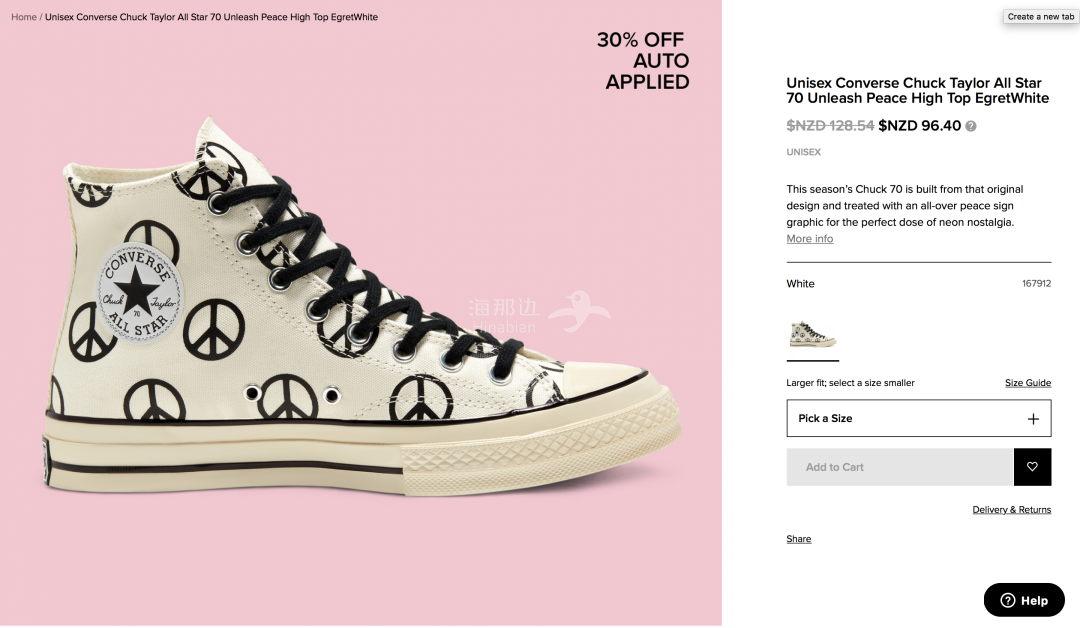Open the Size Guide link
Image resolution: width=1080 pixels, height=628 pixels.
point(1028,383)
